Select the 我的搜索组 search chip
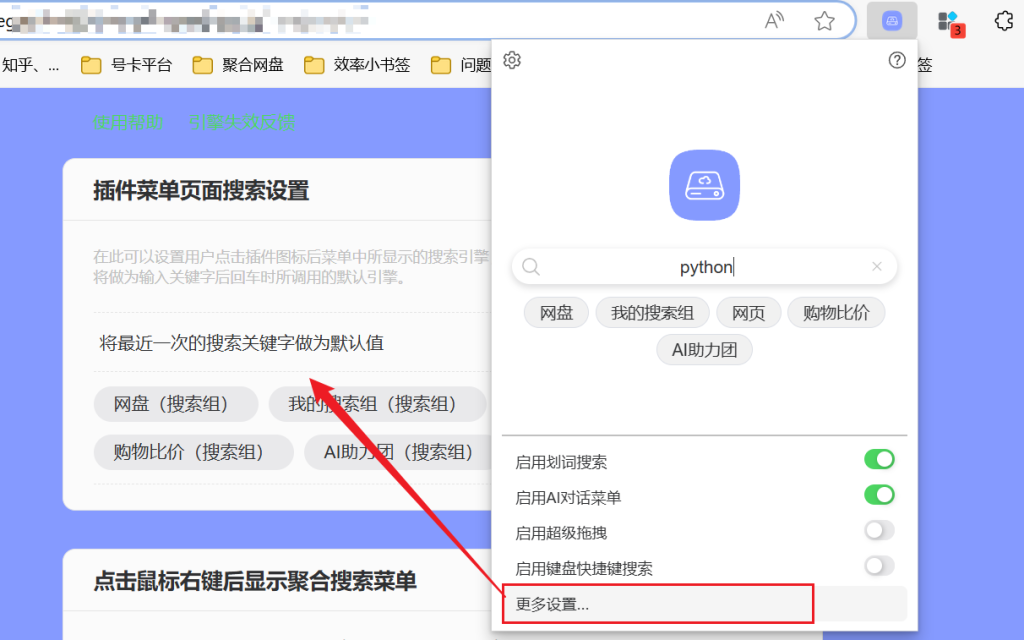This screenshot has height=640, width=1024. [x=652, y=312]
